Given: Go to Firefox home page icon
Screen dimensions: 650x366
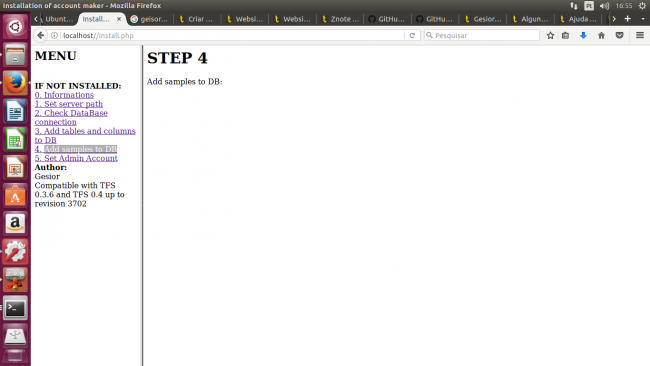Looking at the screenshot, I should (x=601, y=36).
